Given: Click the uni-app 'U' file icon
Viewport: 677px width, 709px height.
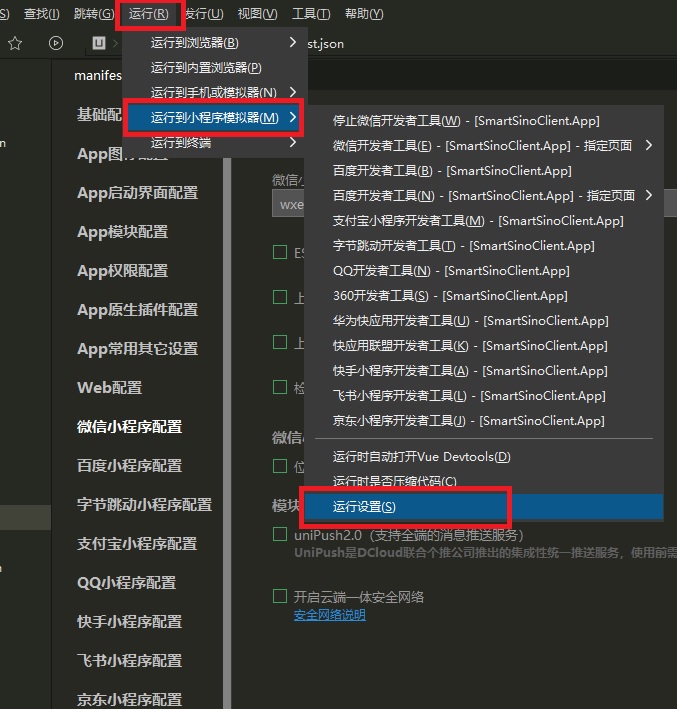Looking at the screenshot, I should pos(99,43).
